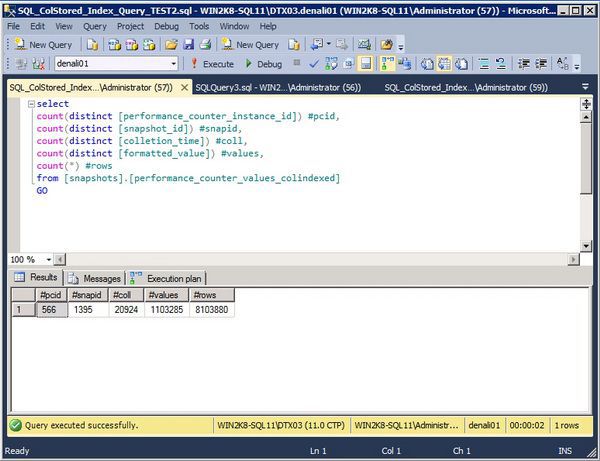Open the 100 % zoom dropdown
The width and height of the screenshot is (600, 461).
pyautogui.click(x=49, y=260)
